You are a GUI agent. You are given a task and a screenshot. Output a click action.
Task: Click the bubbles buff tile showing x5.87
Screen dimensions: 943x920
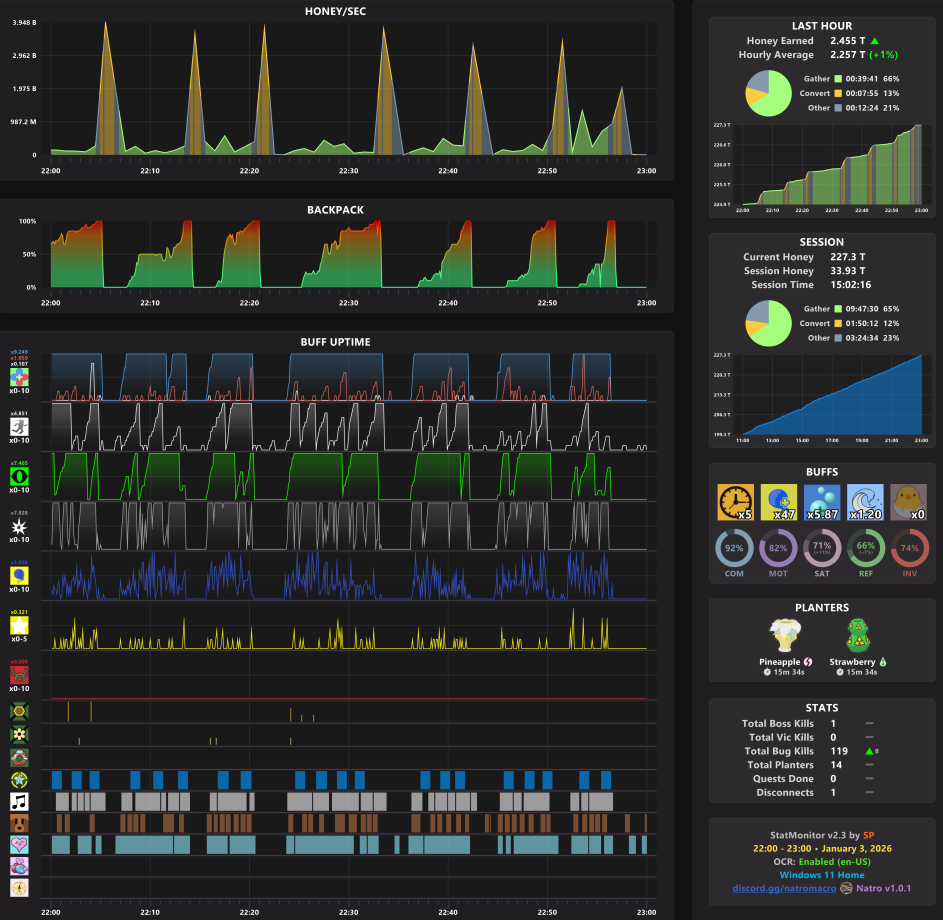point(822,502)
